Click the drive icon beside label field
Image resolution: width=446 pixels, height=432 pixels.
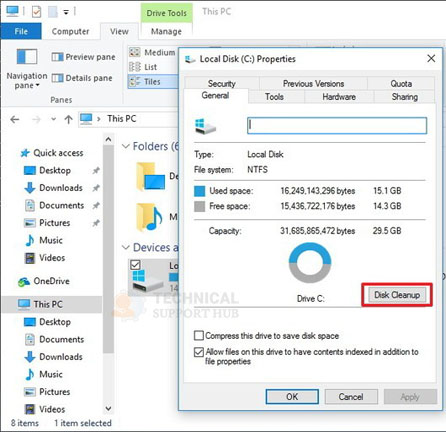pyautogui.click(x=205, y=126)
